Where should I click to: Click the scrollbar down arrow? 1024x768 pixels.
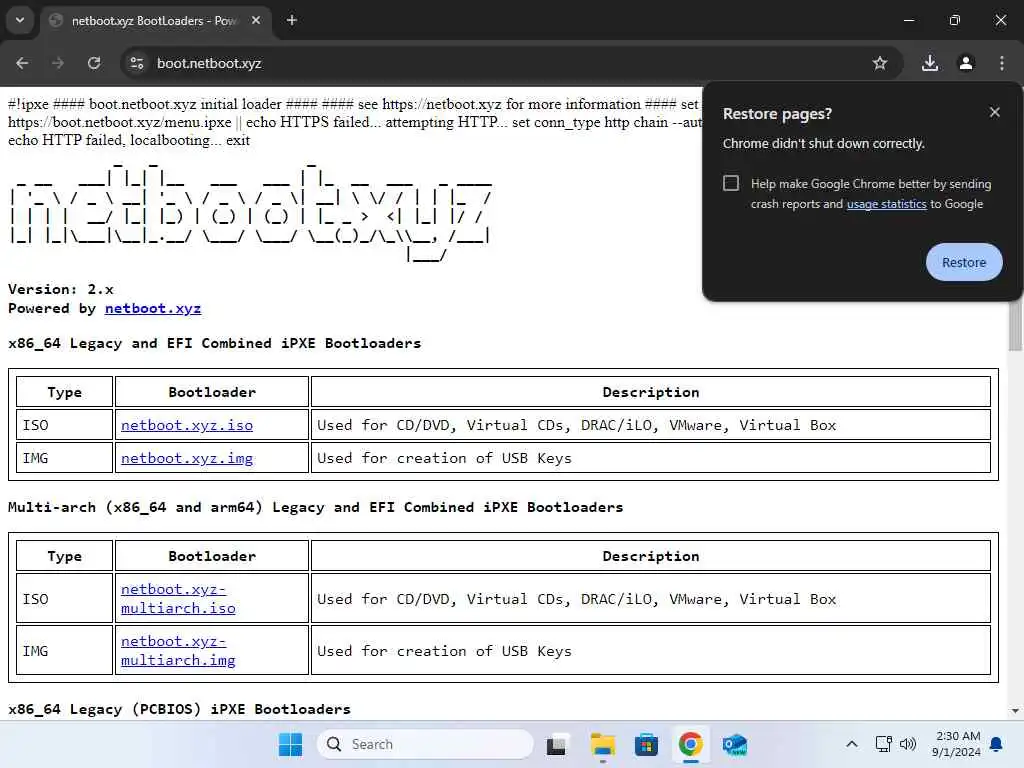click(x=1015, y=711)
